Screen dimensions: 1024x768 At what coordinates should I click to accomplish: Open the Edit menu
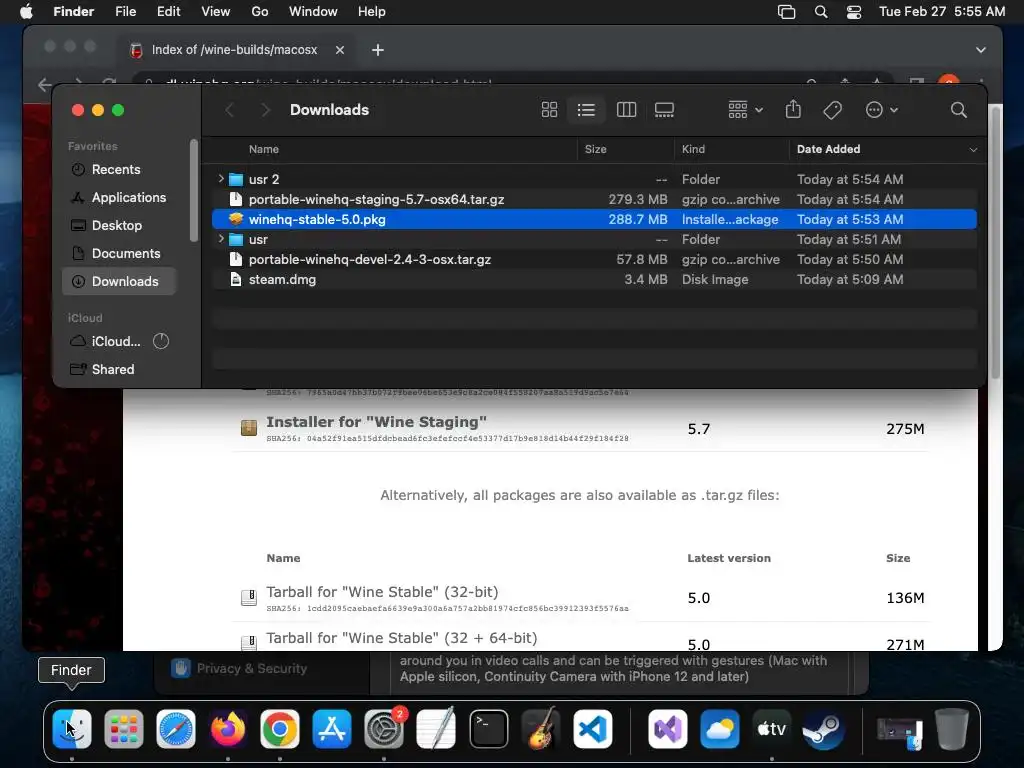coord(168,11)
